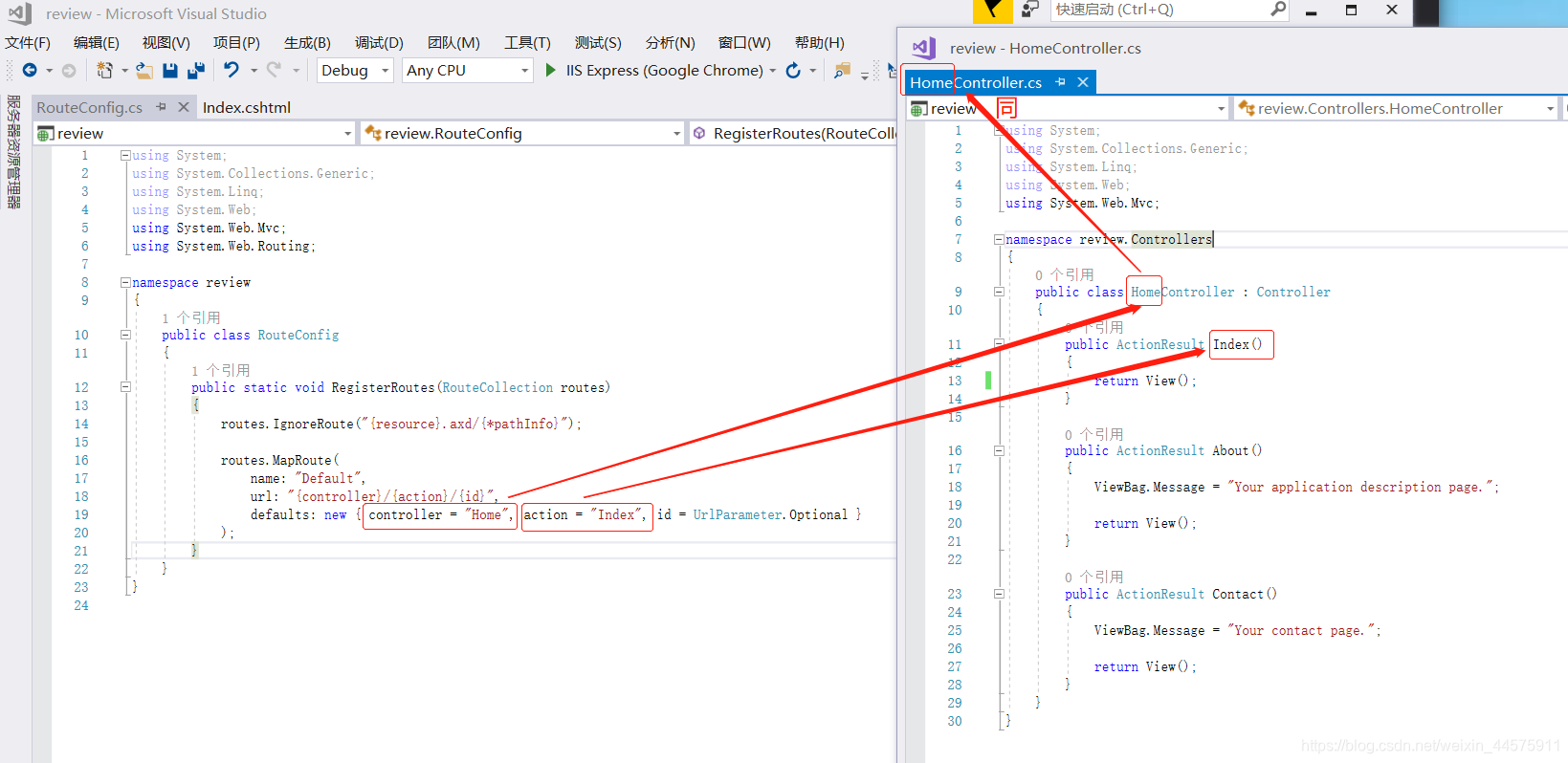Viewport: 1568px width, 763px height.
Task: Collapse the Contact method block
Action: tap(999, 594)
